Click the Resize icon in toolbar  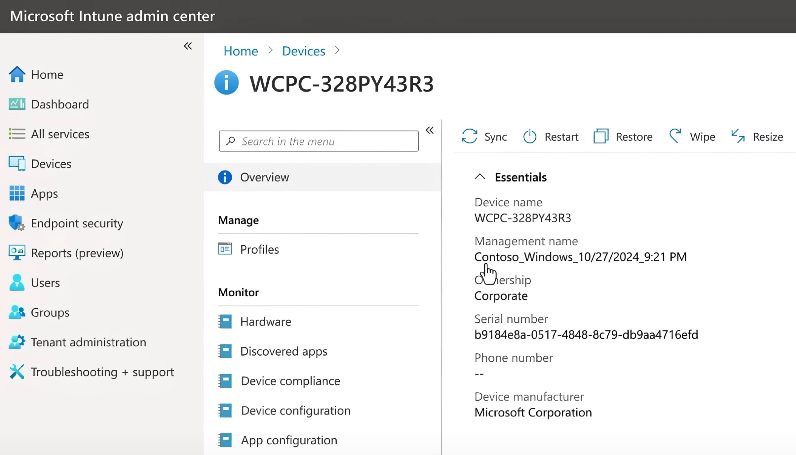click(x=739, y=137)
